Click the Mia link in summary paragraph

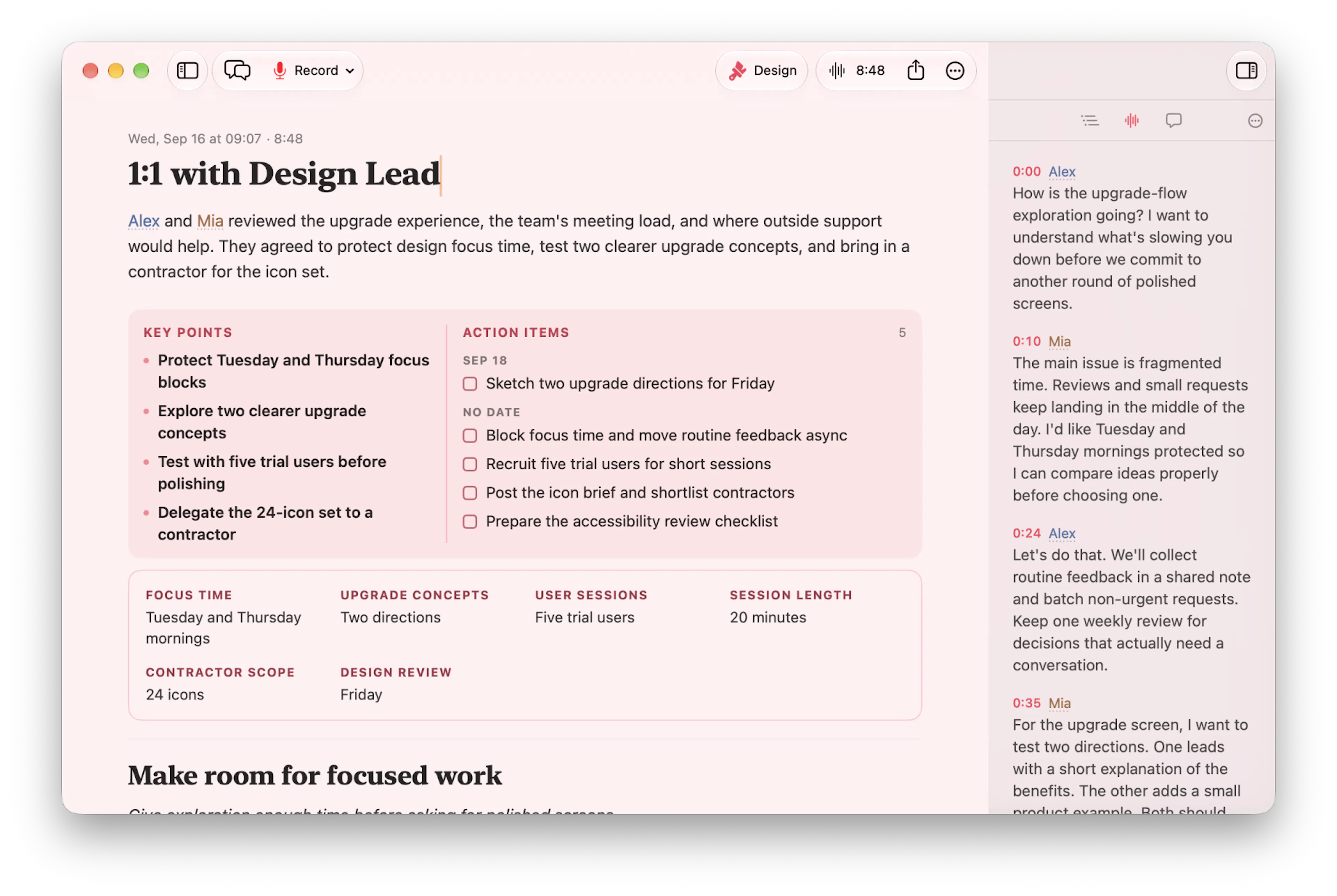coord(210,221)
